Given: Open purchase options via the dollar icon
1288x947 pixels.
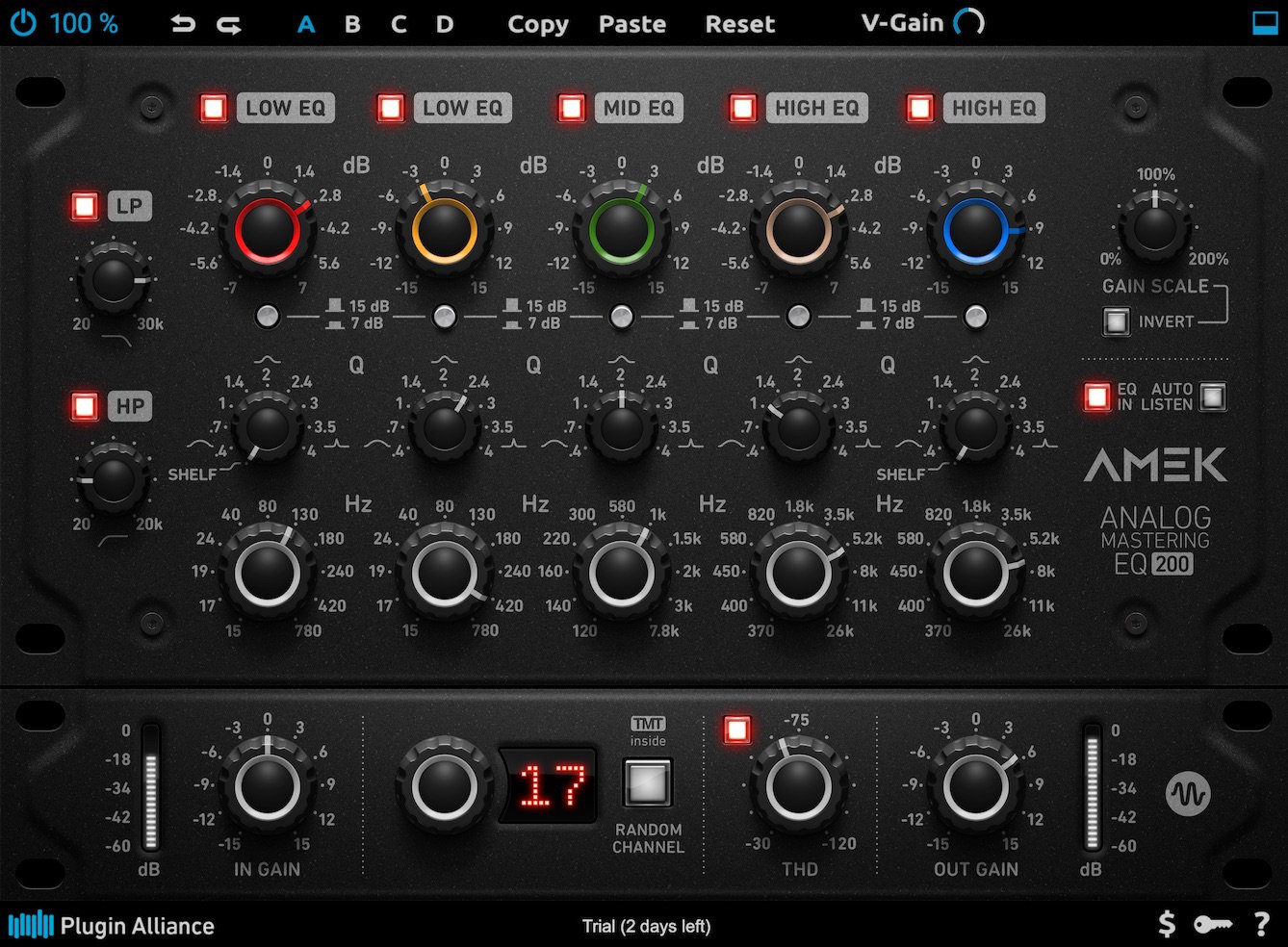Looking at the screenshot, I should (1168, 925).
